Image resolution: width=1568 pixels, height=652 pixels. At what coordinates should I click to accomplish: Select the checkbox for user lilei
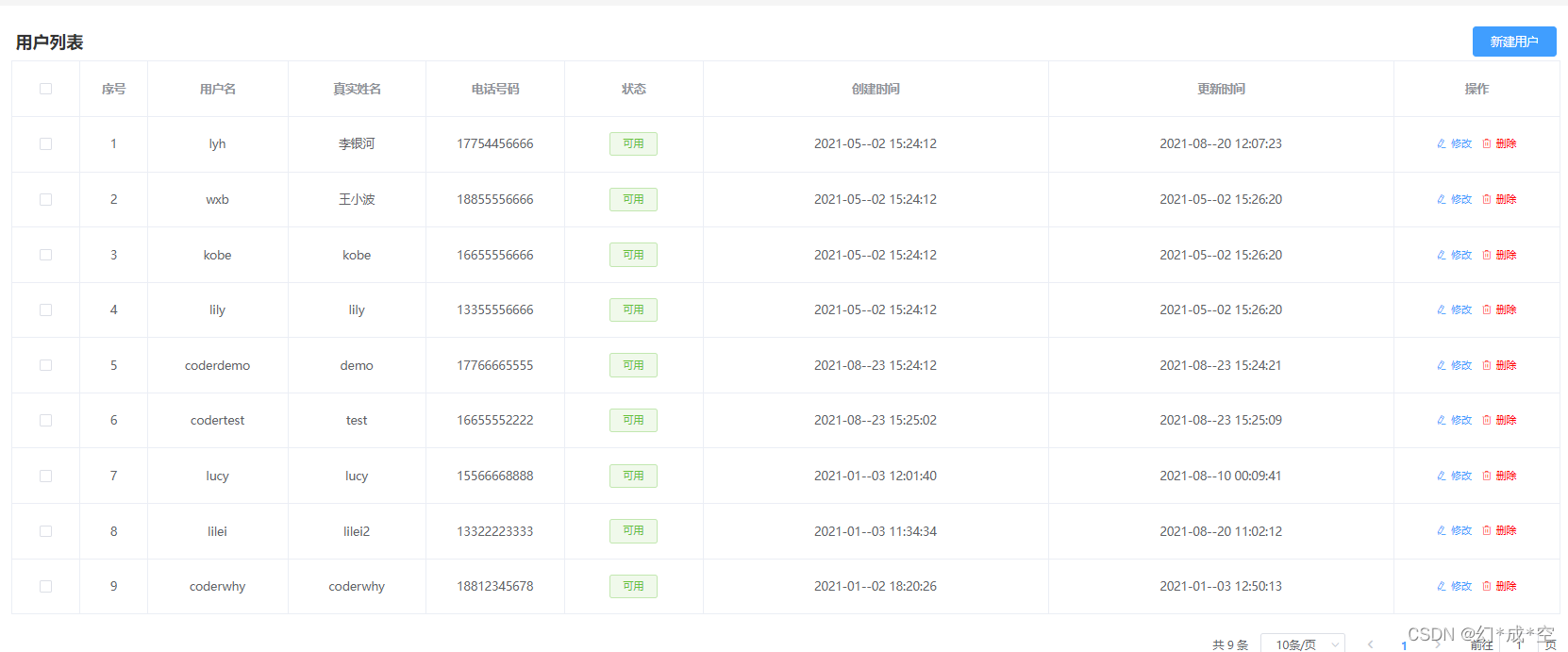[x=45, y=531]
